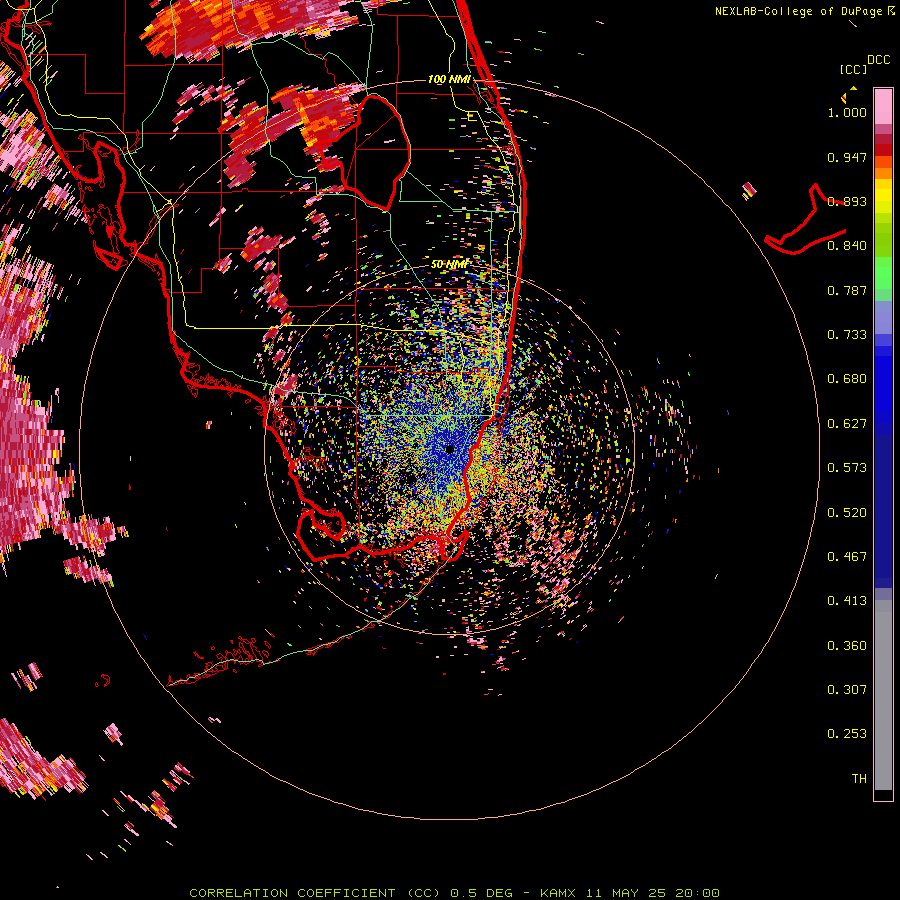Click the left-pointing triangle marker above 1.000
This screenshot has height=900, width=900.
(844, 98)
